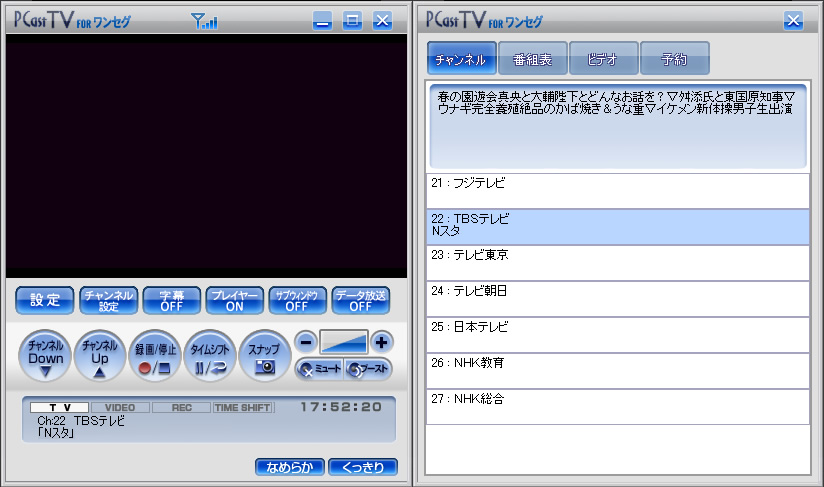
Task: Toggle subtitles (字幕 OFF)
Action: coord(172,300)
